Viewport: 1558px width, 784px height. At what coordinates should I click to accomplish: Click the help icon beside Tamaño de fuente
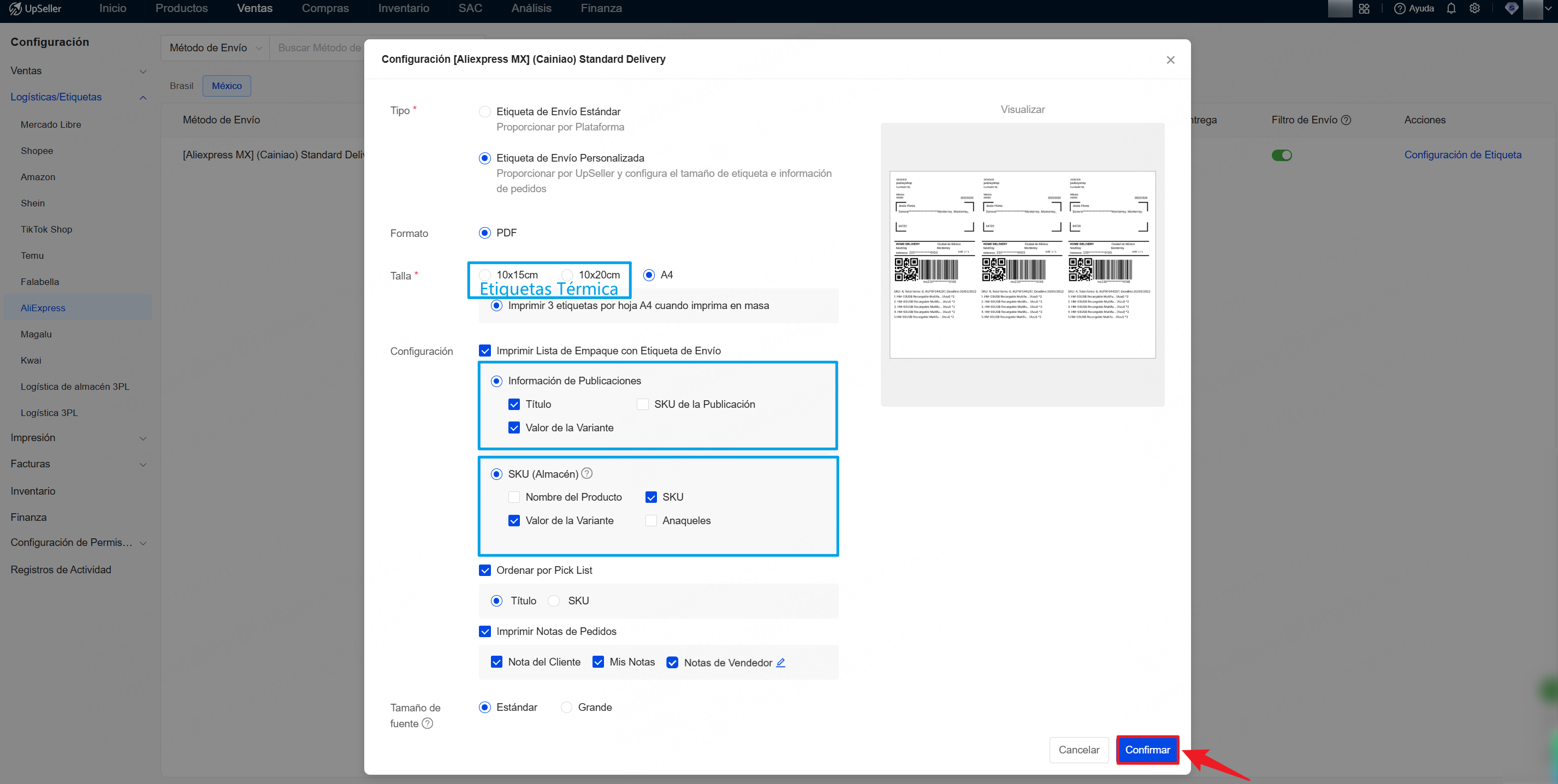428,723
